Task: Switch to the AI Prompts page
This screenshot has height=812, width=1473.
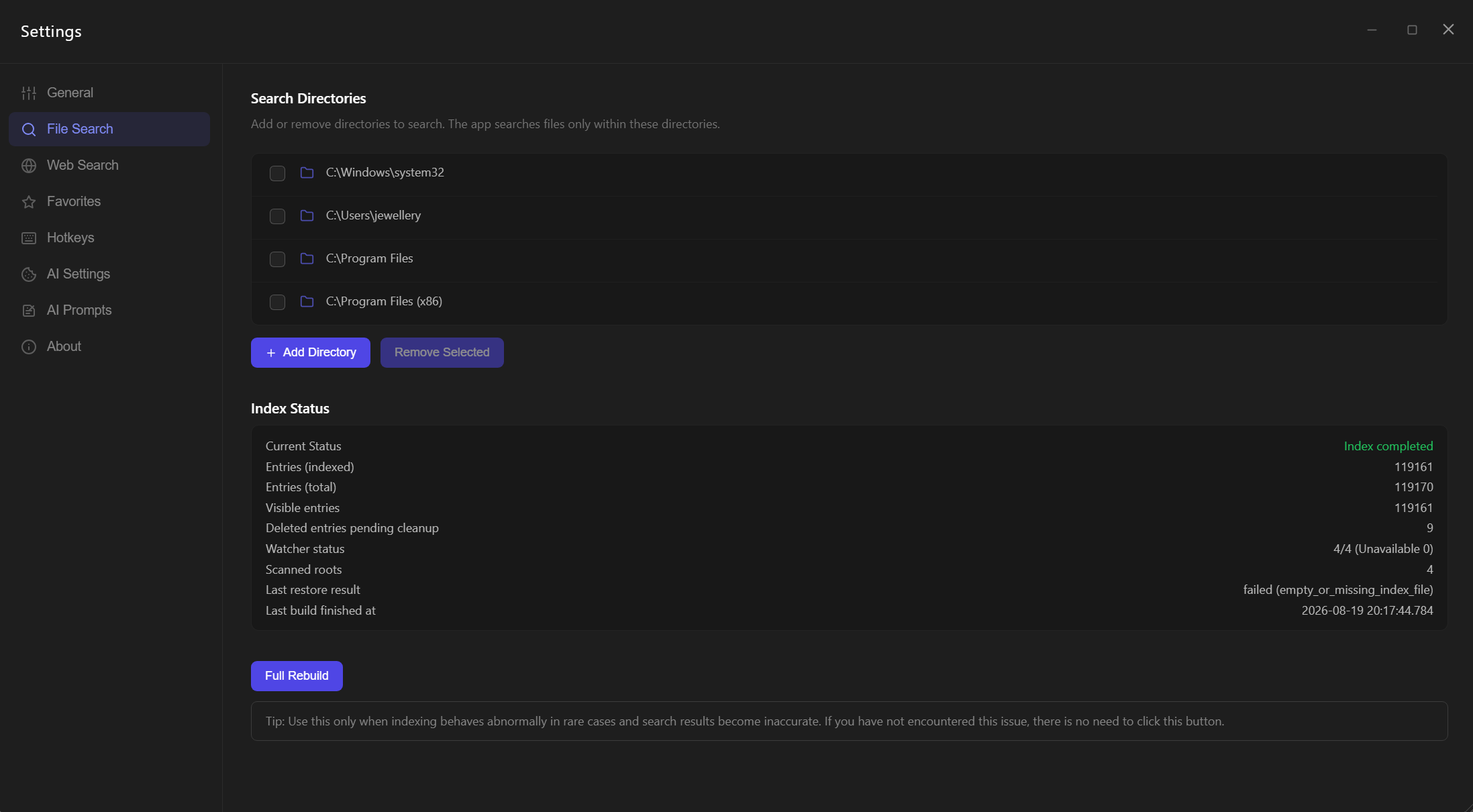Action: (109, 310)
